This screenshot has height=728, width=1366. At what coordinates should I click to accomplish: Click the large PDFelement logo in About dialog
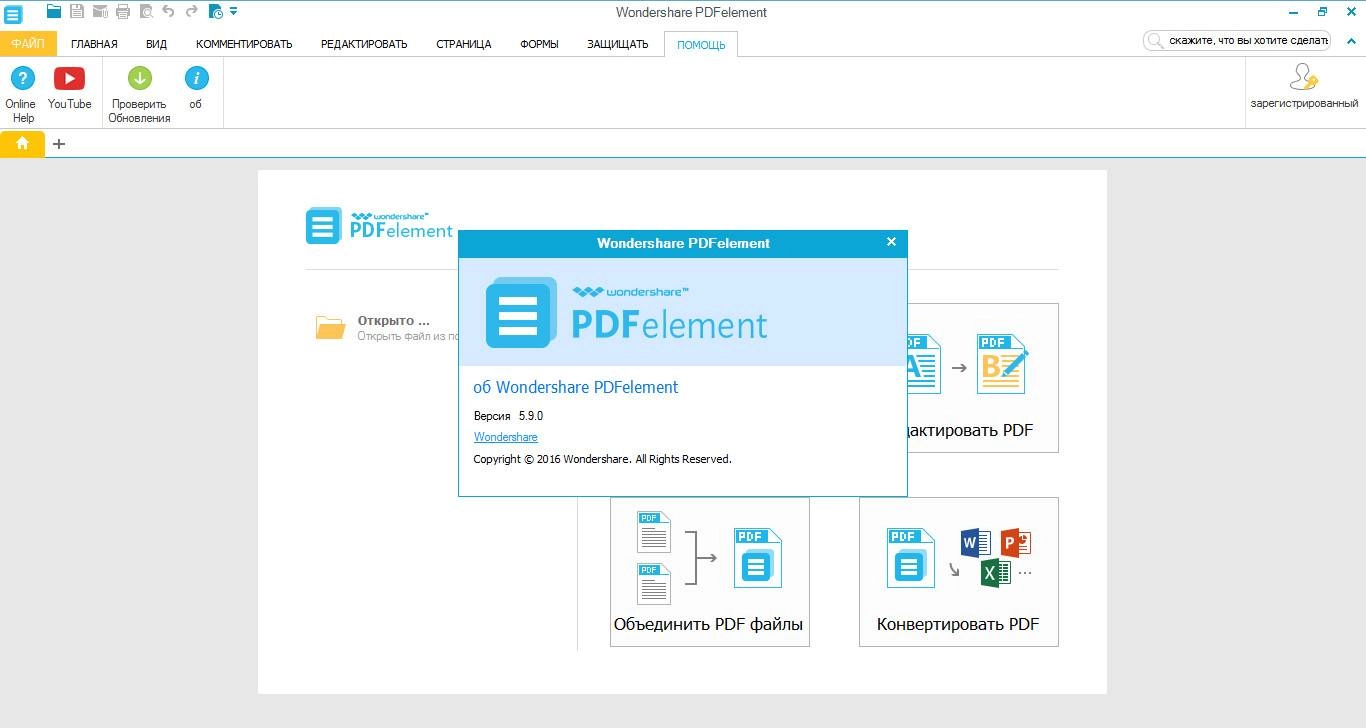pos(627,312)
